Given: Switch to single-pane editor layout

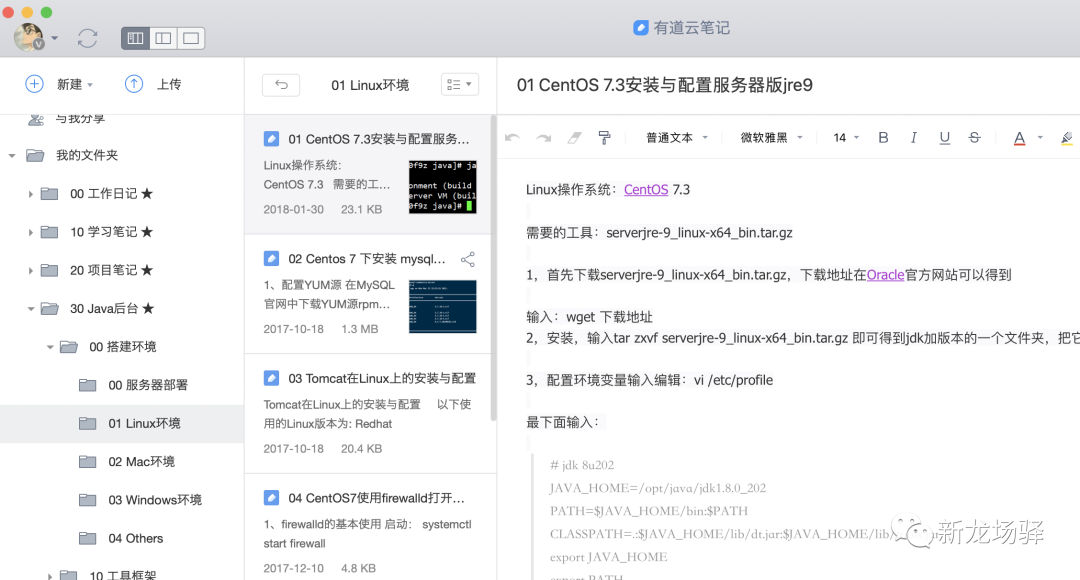Looking at the screenshot, I should (191, 39).
